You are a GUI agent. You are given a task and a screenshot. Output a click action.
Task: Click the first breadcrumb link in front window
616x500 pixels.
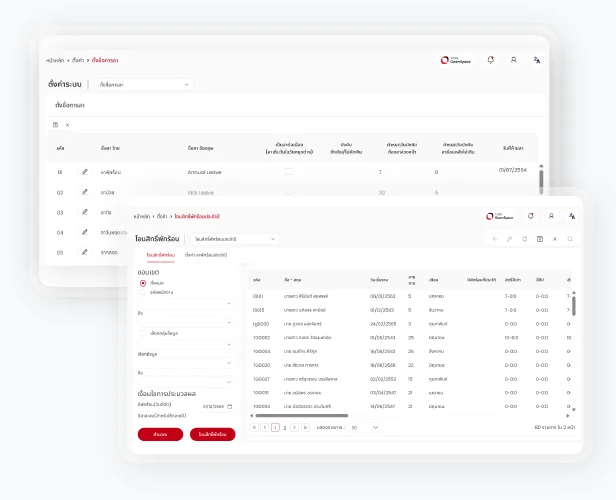tap(141, 216)
